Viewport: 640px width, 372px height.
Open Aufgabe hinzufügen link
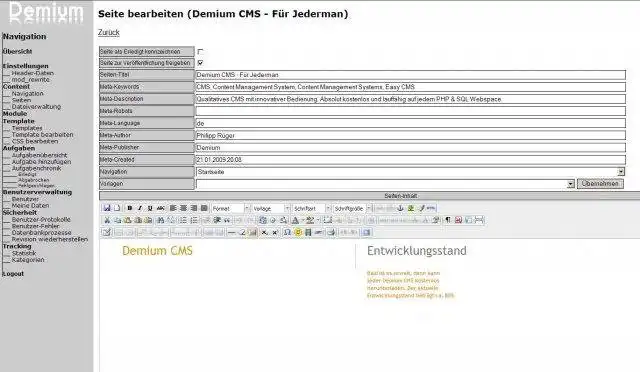[41, 162]
